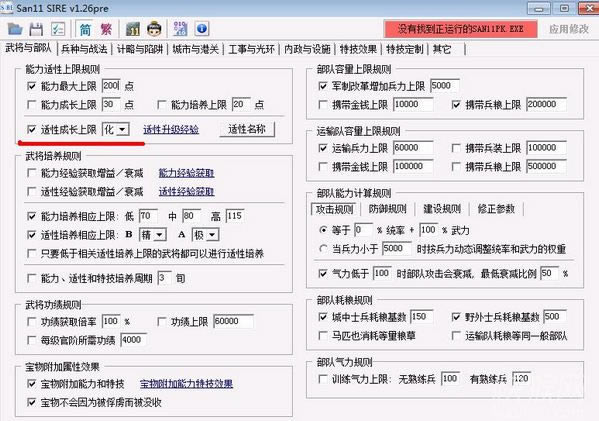Image resolution: width=599 pixels, height=421 pixels.
Task: Open the general character face icon
Action: pos(154,29)
